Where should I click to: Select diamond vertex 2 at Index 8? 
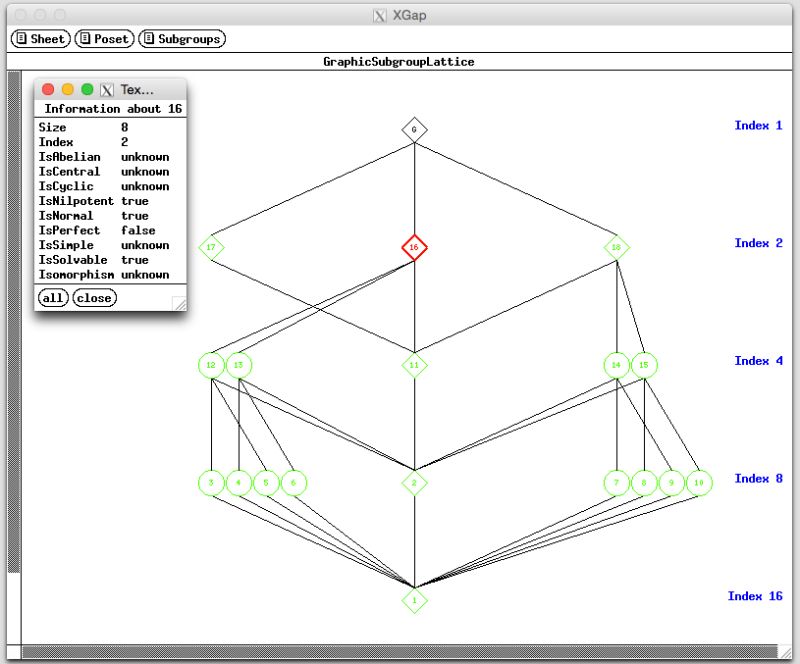414,482
